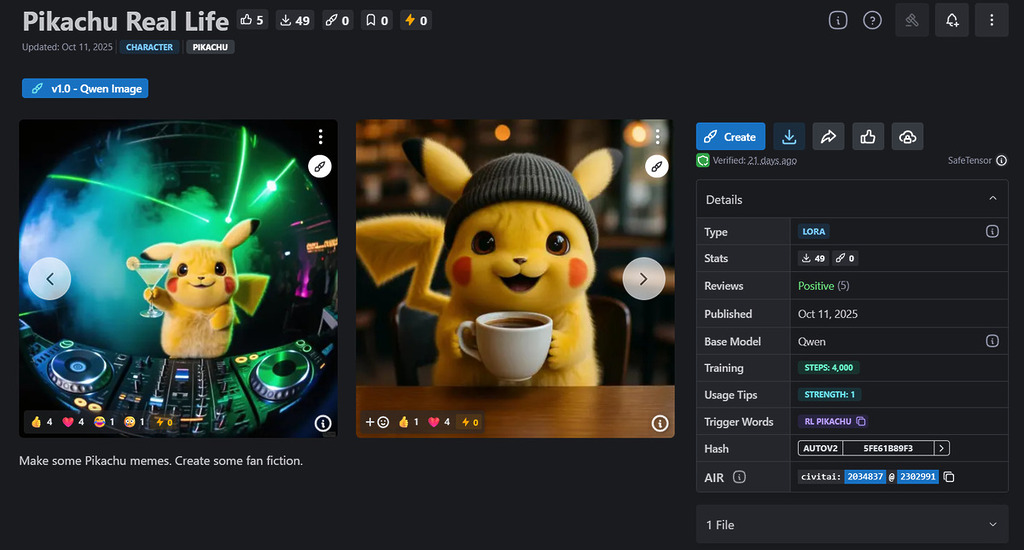Select the v1.0 - Qwen Image version tab
Image resolution: width=1024 pixels, height=550 pixels.
pos(85,89)
